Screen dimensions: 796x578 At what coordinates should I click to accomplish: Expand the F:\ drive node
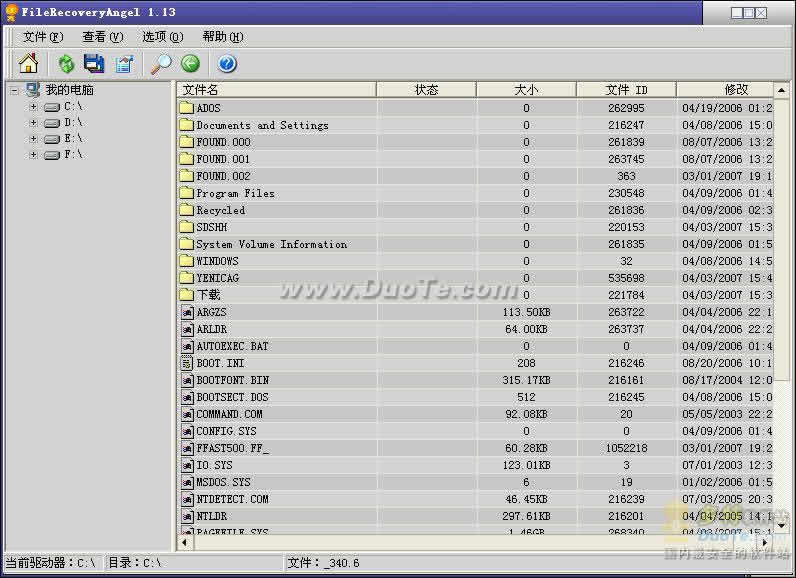tap(34, 154)
